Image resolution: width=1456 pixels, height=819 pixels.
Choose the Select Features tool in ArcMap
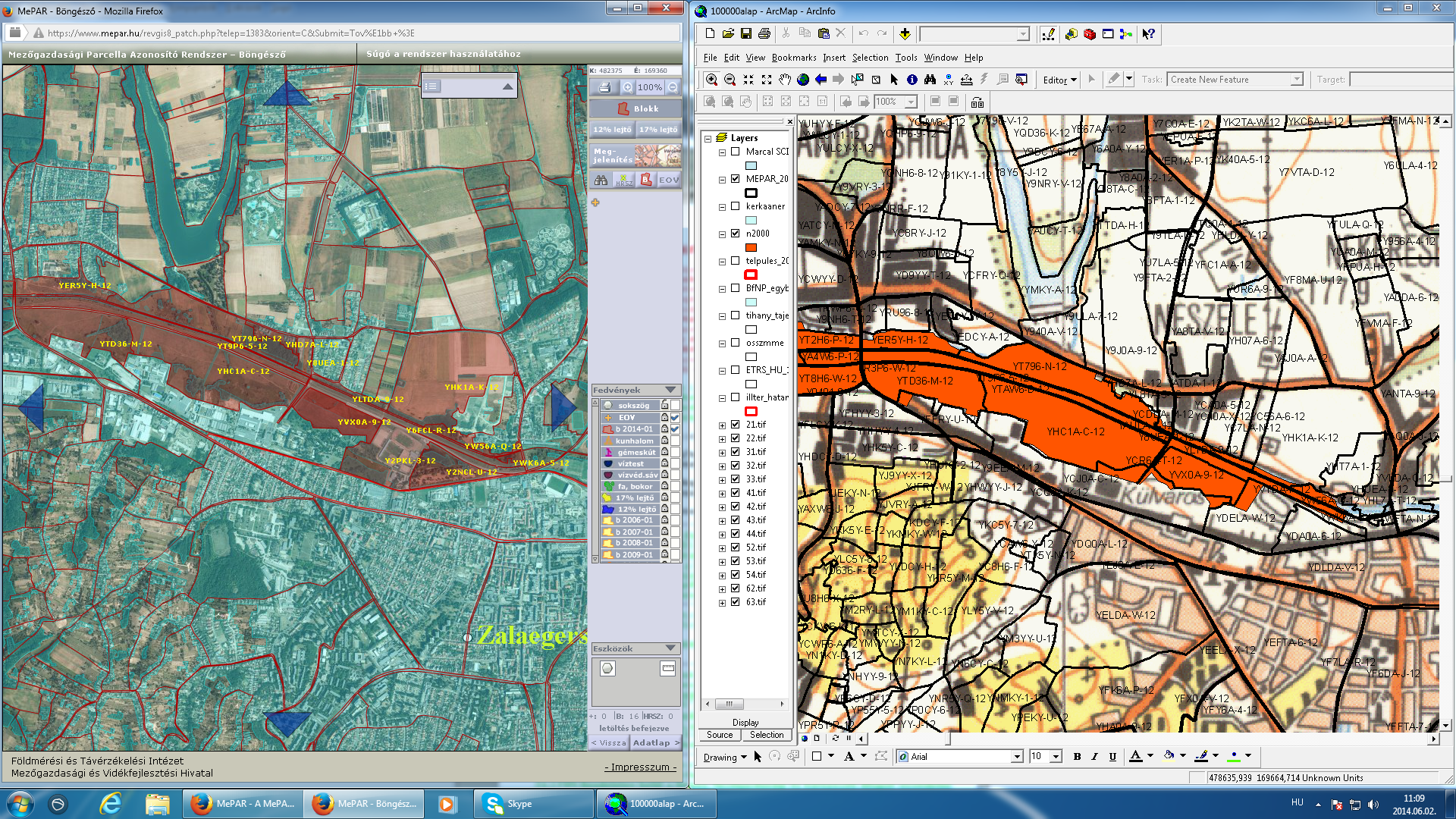(858, 80)
